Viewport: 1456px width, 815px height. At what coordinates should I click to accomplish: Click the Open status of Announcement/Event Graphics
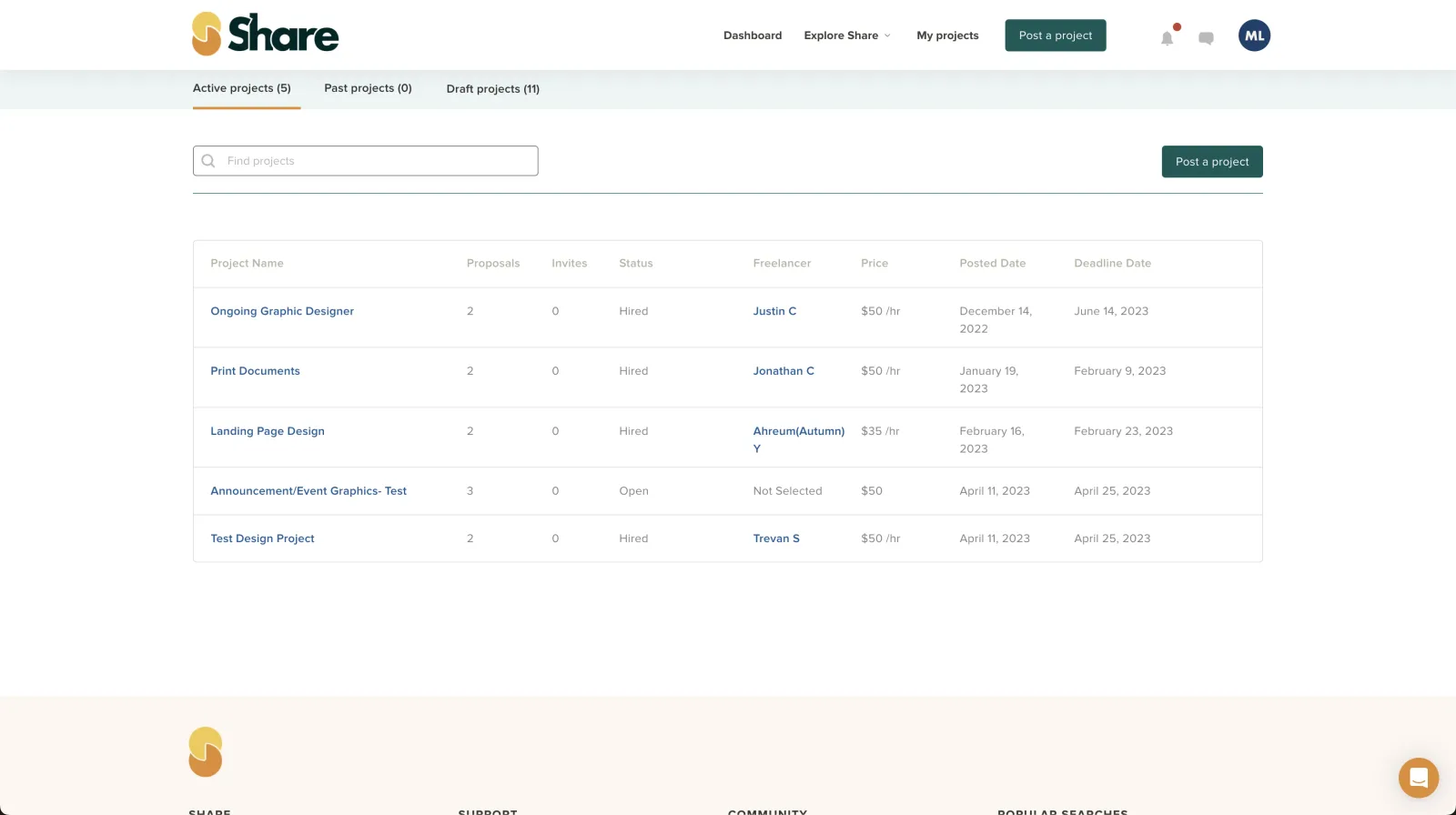pos(634,491)
